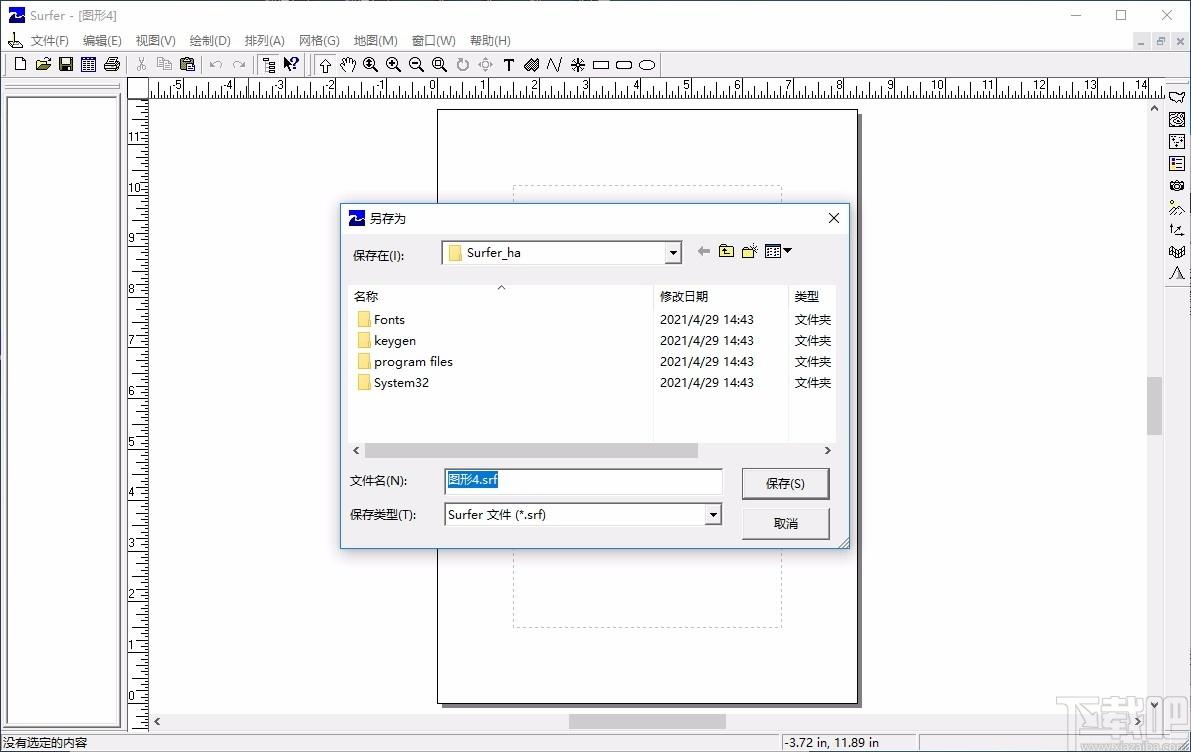The image size is (1191, 752).
Task: Click the 保存(S) button
Action: tap(785, 483)
